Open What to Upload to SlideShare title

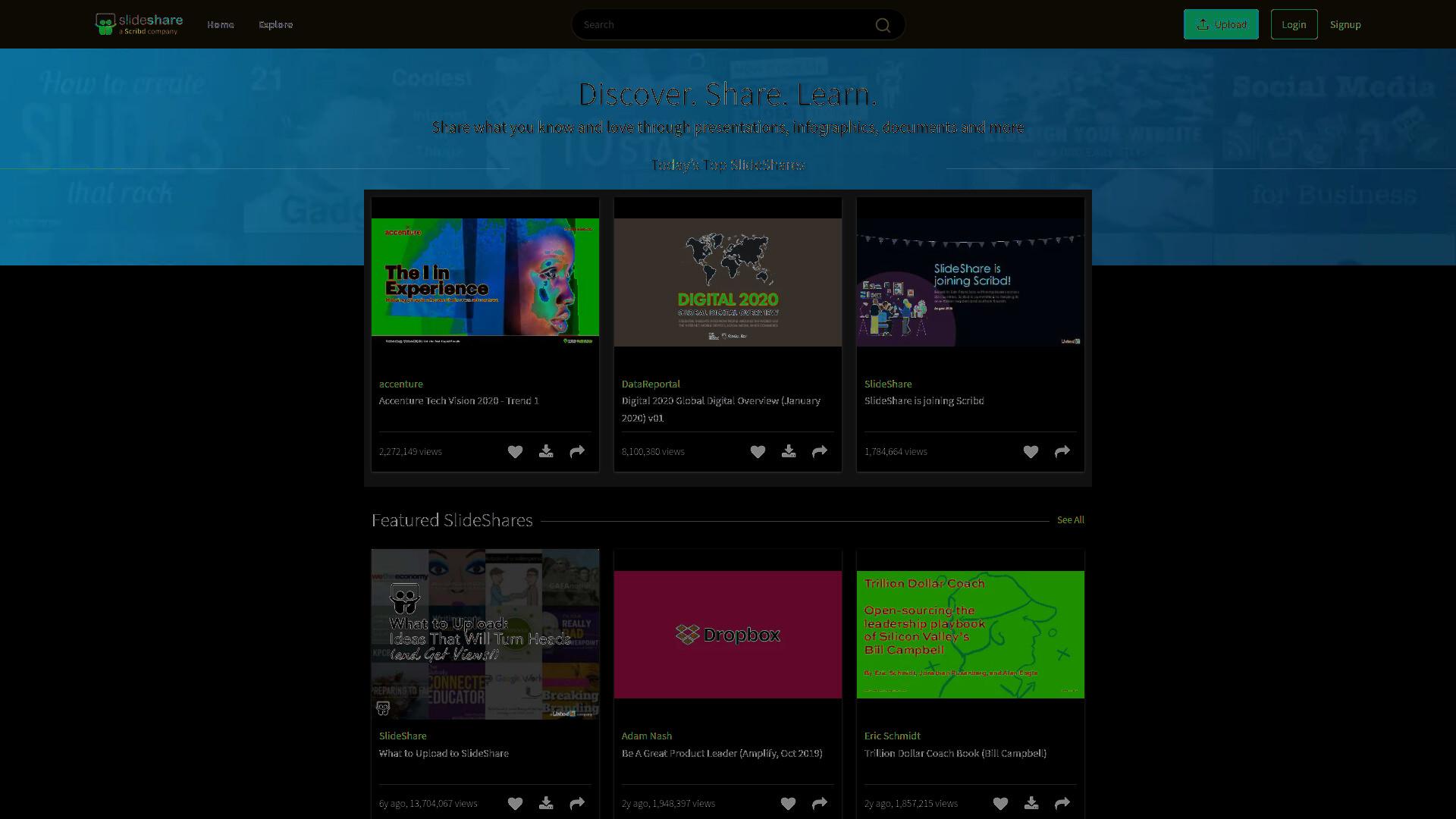[444, 754]
